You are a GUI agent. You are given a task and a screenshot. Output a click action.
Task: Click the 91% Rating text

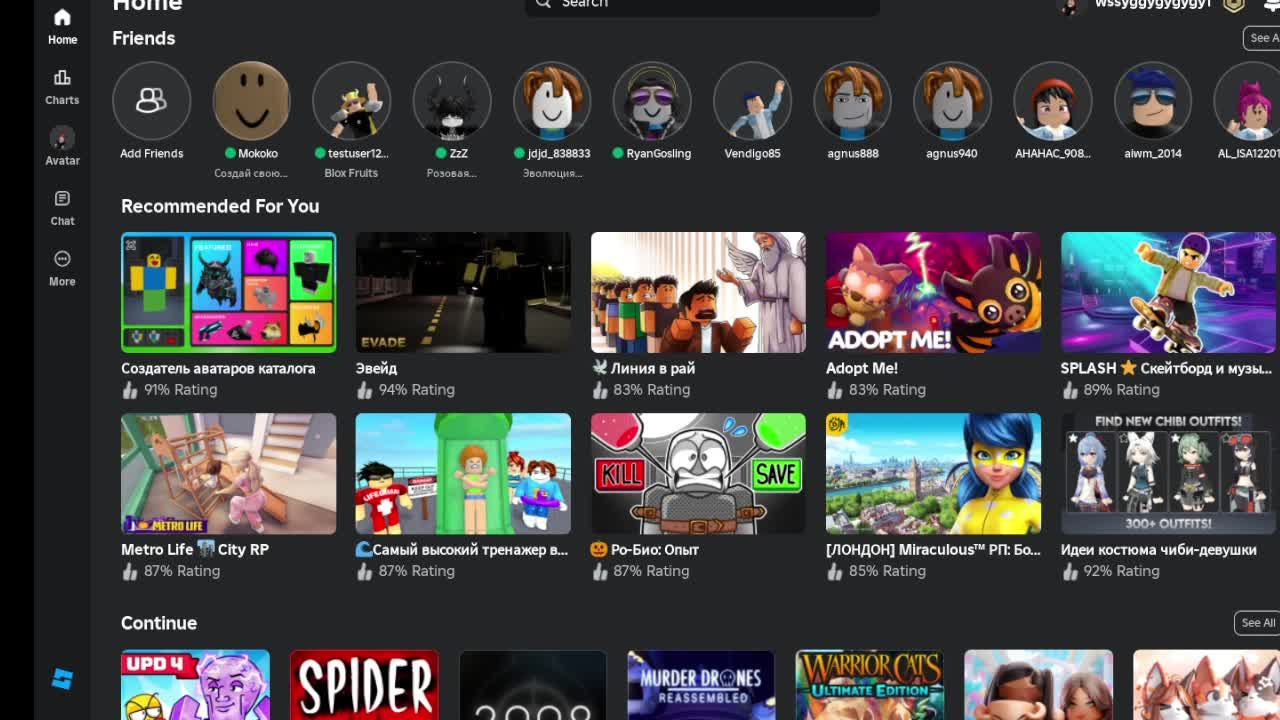[x=181, y=390]
